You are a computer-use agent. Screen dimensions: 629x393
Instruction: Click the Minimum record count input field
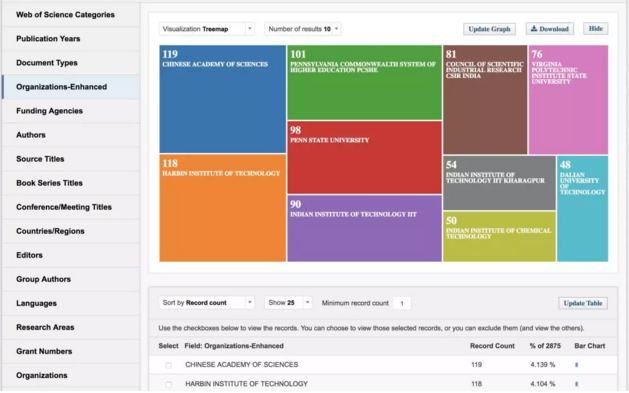[402, 303]
